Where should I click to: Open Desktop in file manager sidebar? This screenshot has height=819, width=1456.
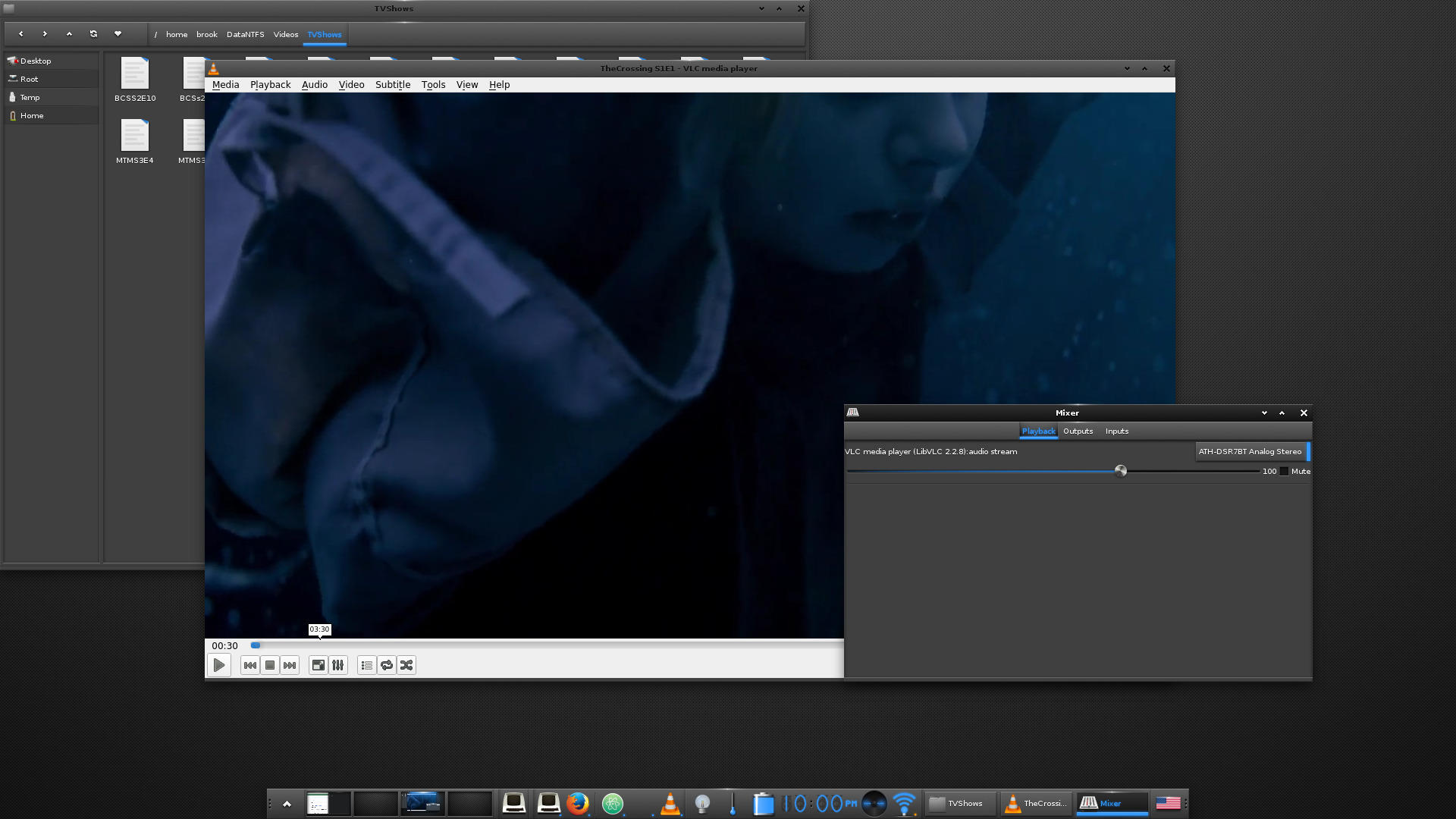52,61
